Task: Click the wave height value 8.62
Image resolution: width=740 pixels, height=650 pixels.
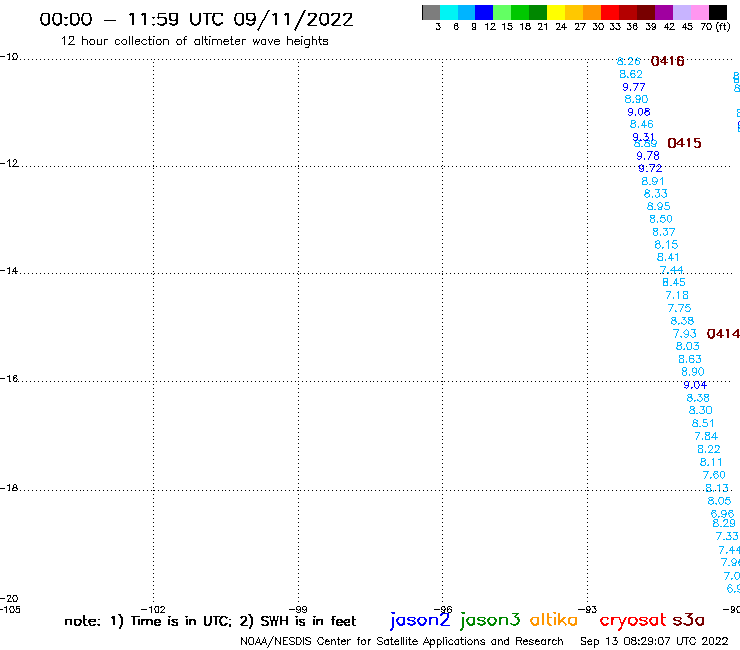Action: pyautogui.click(x=631, y=74)
